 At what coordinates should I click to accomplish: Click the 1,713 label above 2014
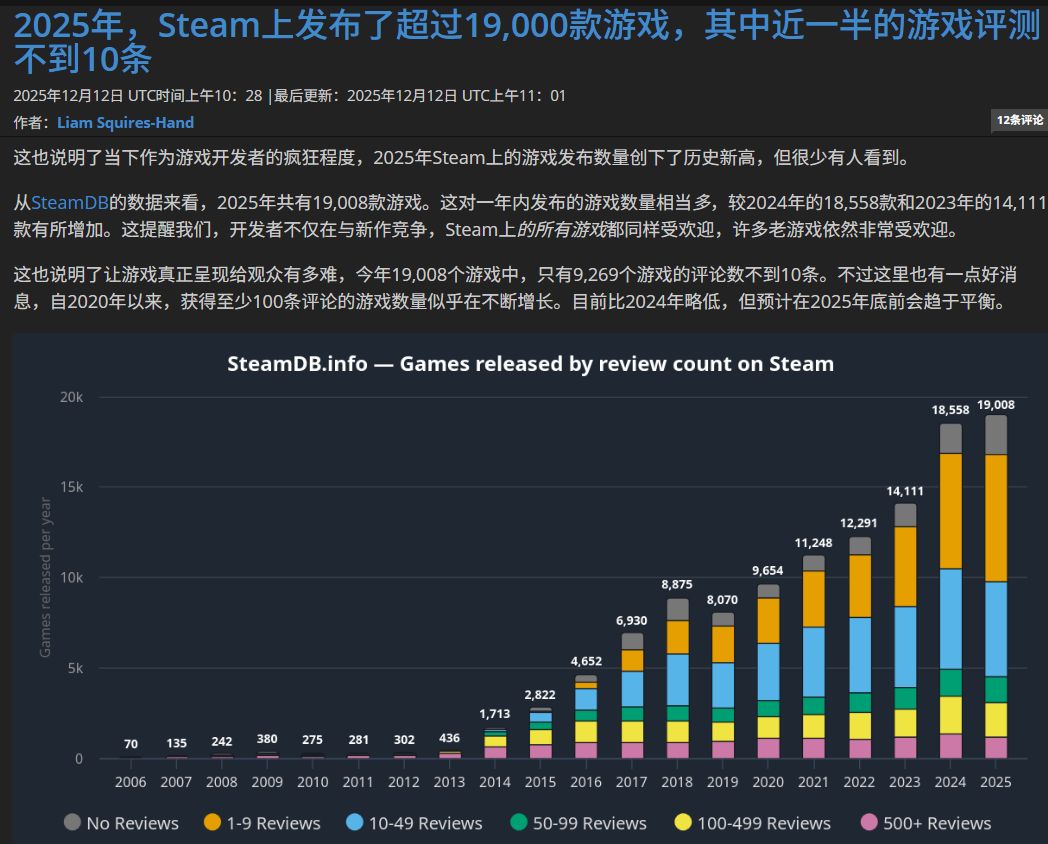coord(495,714)
